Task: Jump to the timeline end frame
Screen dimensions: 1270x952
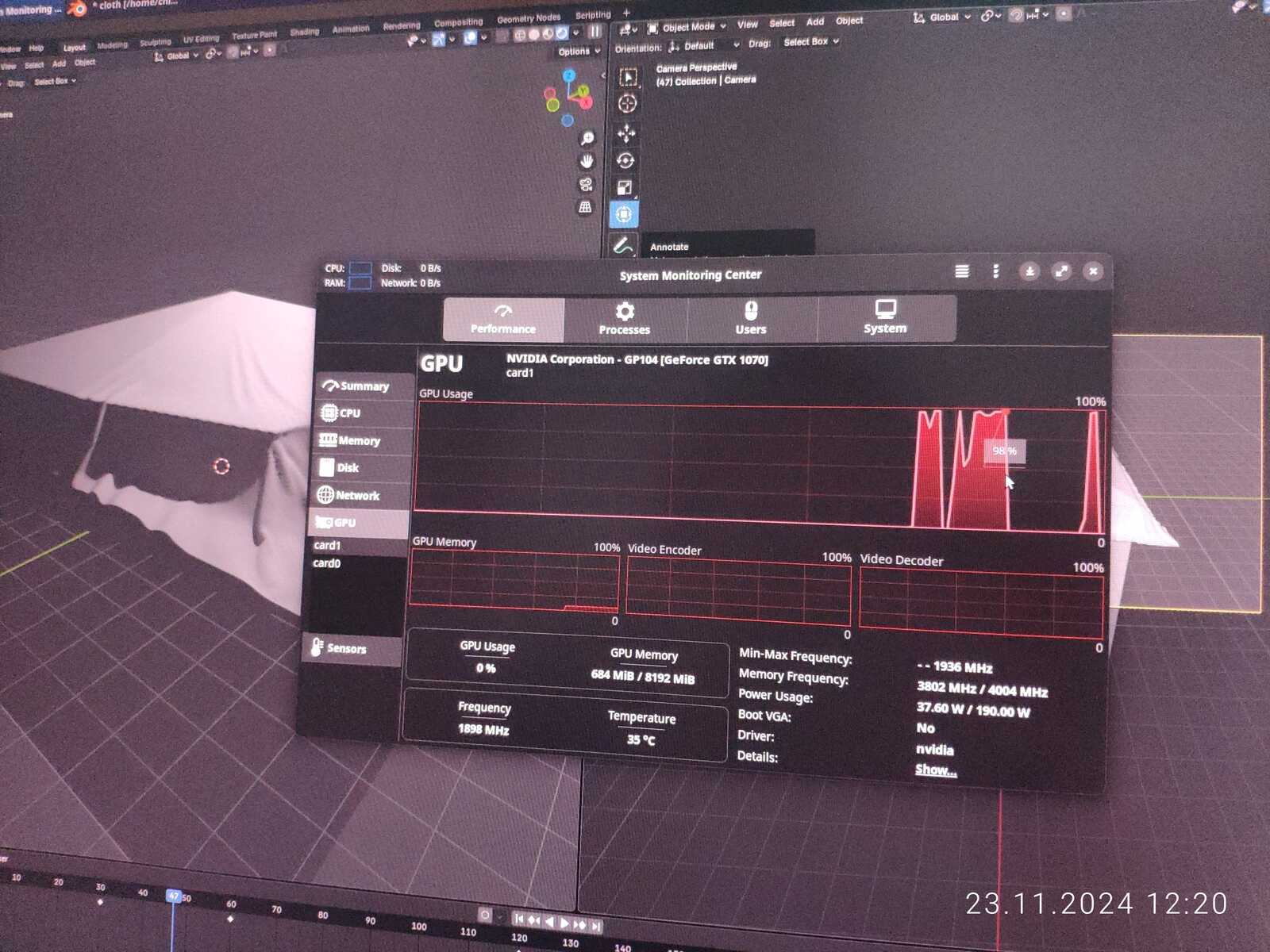Action: tap(595, 926)
